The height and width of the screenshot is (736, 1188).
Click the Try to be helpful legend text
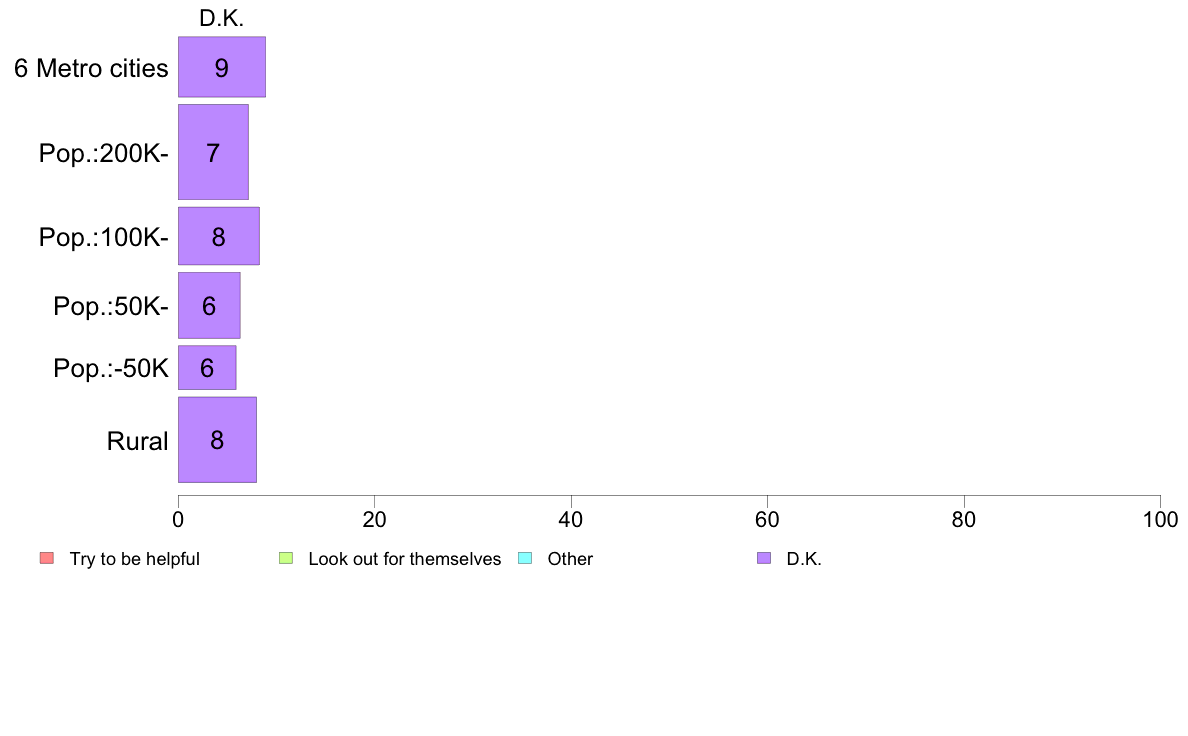(135, 559)
